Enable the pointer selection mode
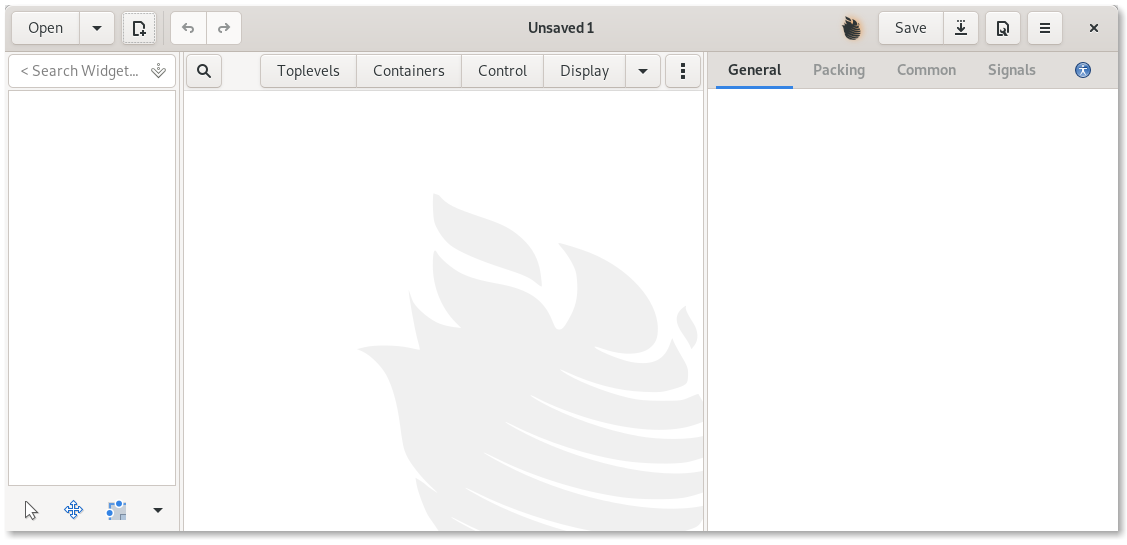 click(x=31, y=511)
